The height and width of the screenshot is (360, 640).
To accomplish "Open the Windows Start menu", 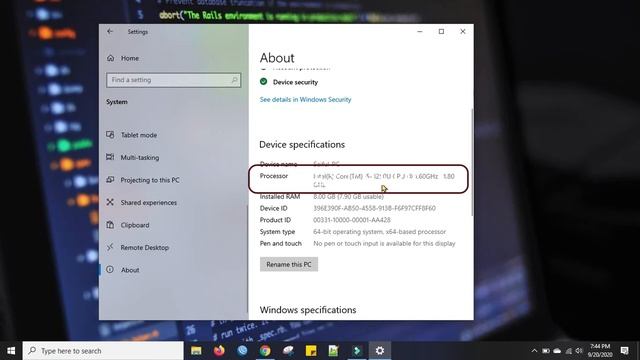I will 11,351.
